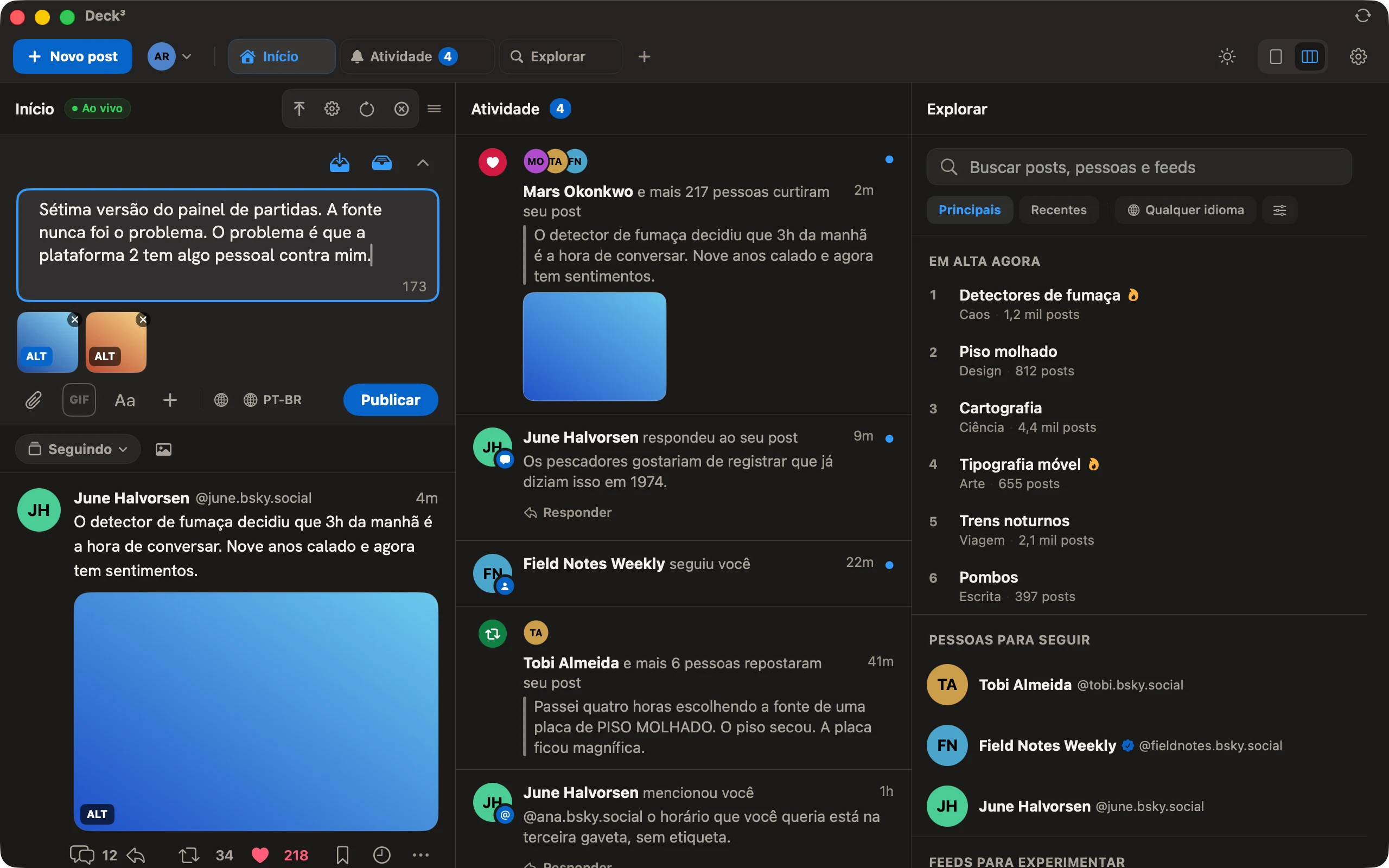Attach a file with the paperclip

pos(33,400)
